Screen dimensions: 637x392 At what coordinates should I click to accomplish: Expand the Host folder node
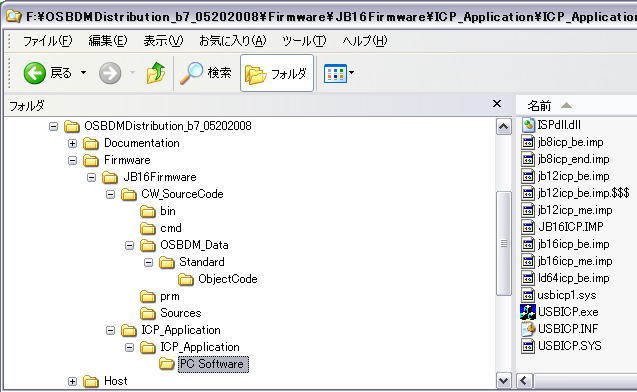(72, 381)
